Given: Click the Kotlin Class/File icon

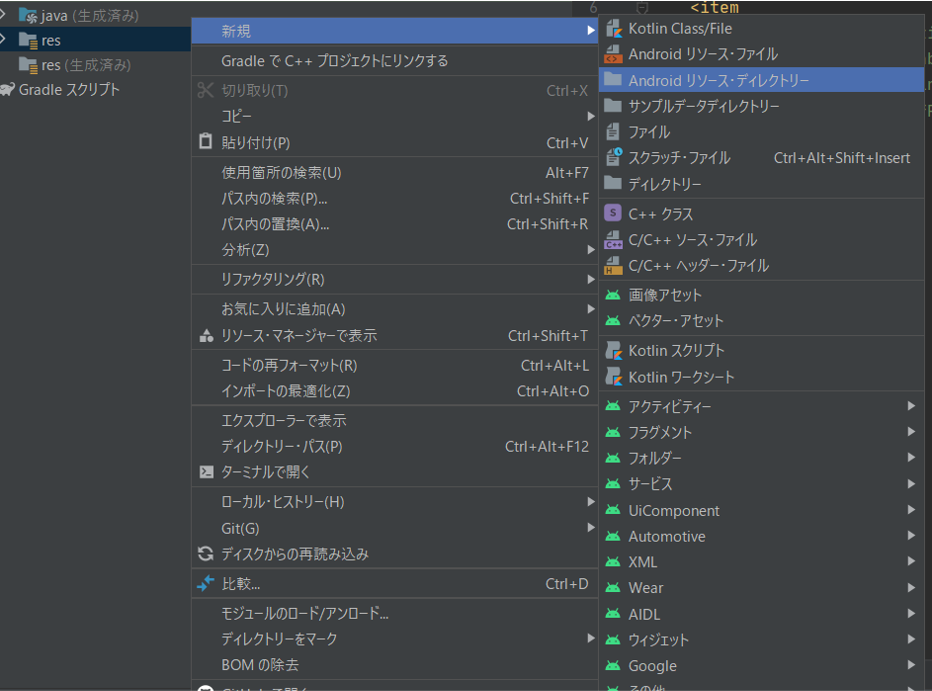Looking at the screenshot, I should click(613, 29).
